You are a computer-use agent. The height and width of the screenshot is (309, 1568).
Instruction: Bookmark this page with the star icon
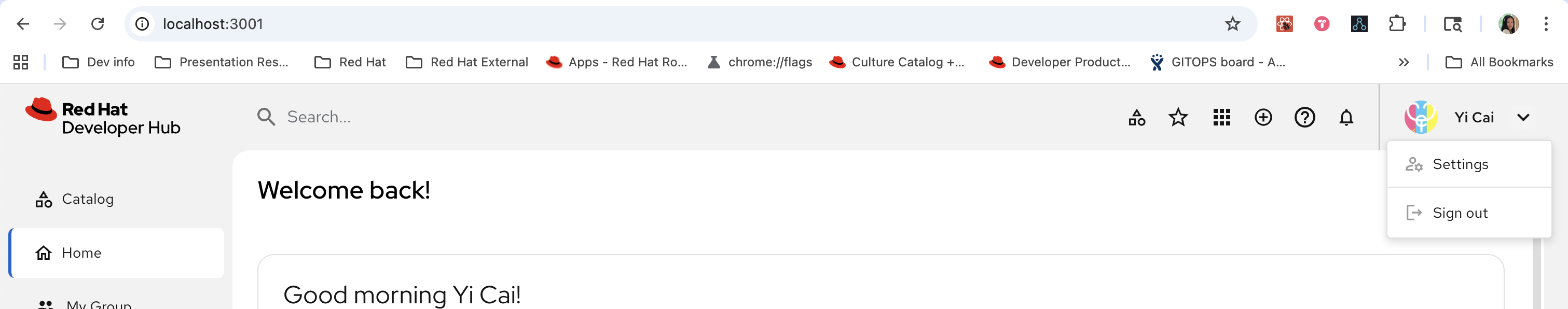1233,24
